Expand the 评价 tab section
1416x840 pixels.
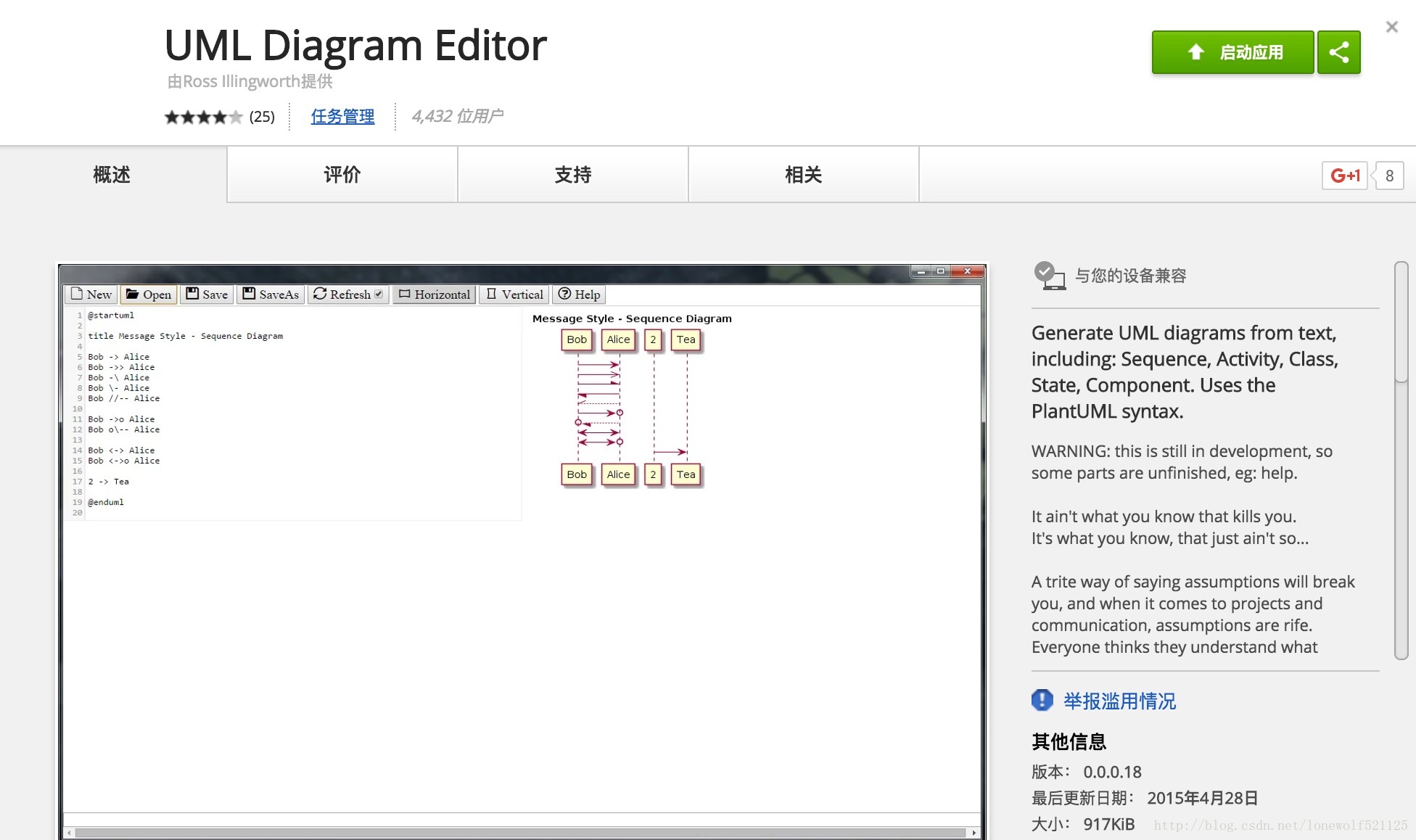click(342, 175)
